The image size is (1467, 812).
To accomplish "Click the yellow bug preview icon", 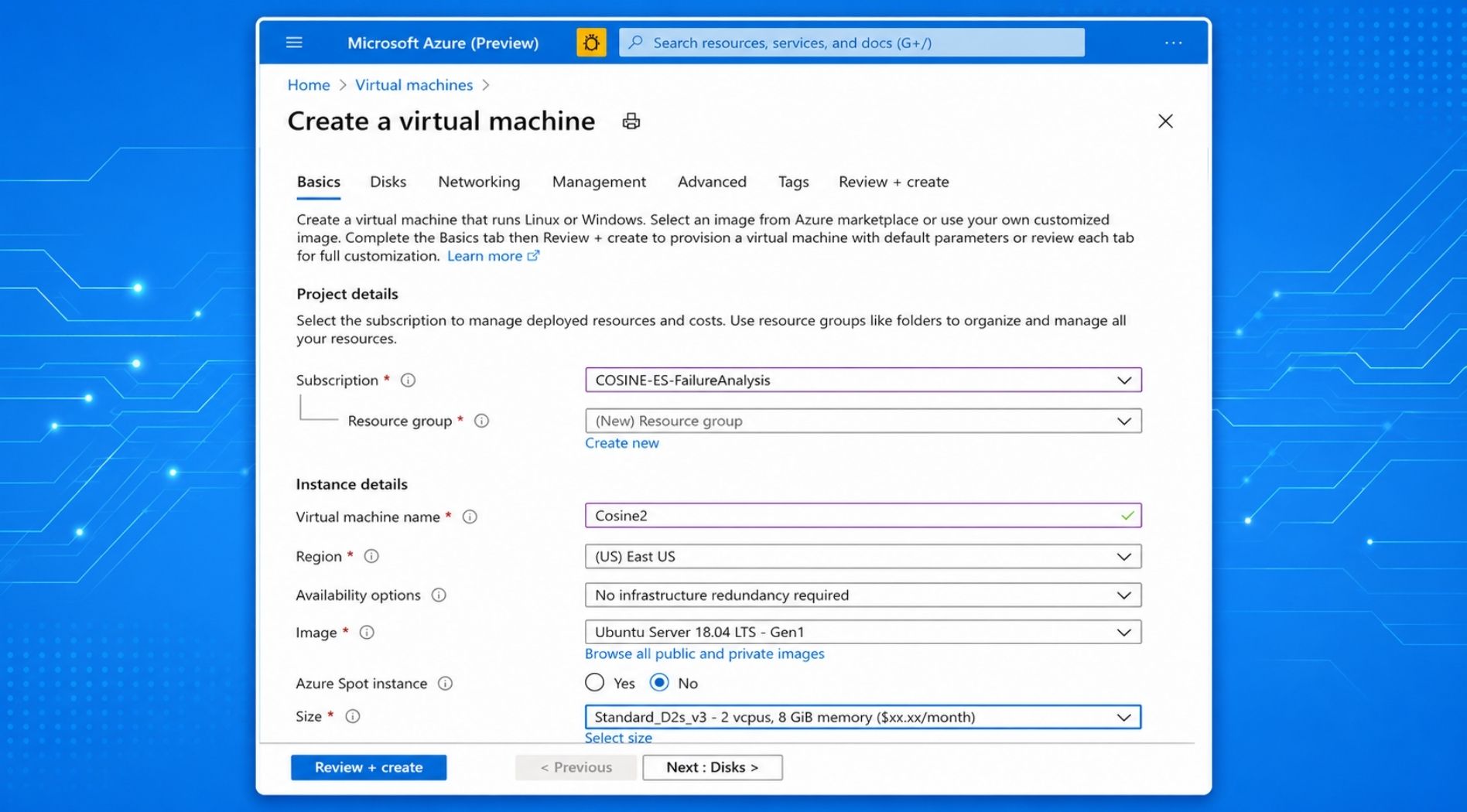I will tap(591, 43).
